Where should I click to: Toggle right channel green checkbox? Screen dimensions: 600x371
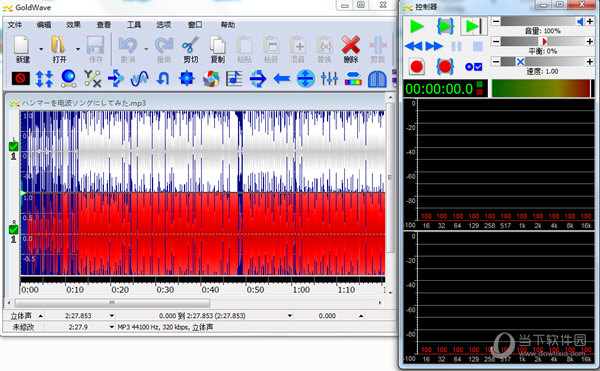(x=13, y=229)
